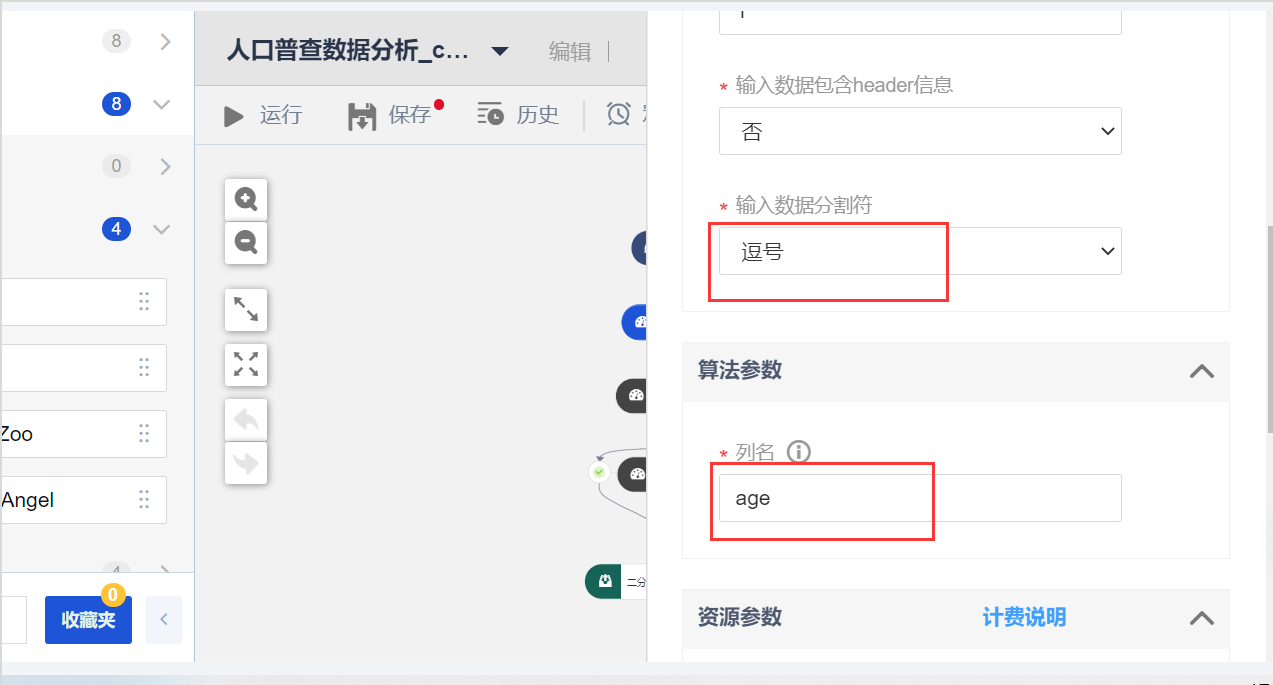Collapse the 资源参数 section
Screen dimensions: 1273x685
(x=1202, y=617)
